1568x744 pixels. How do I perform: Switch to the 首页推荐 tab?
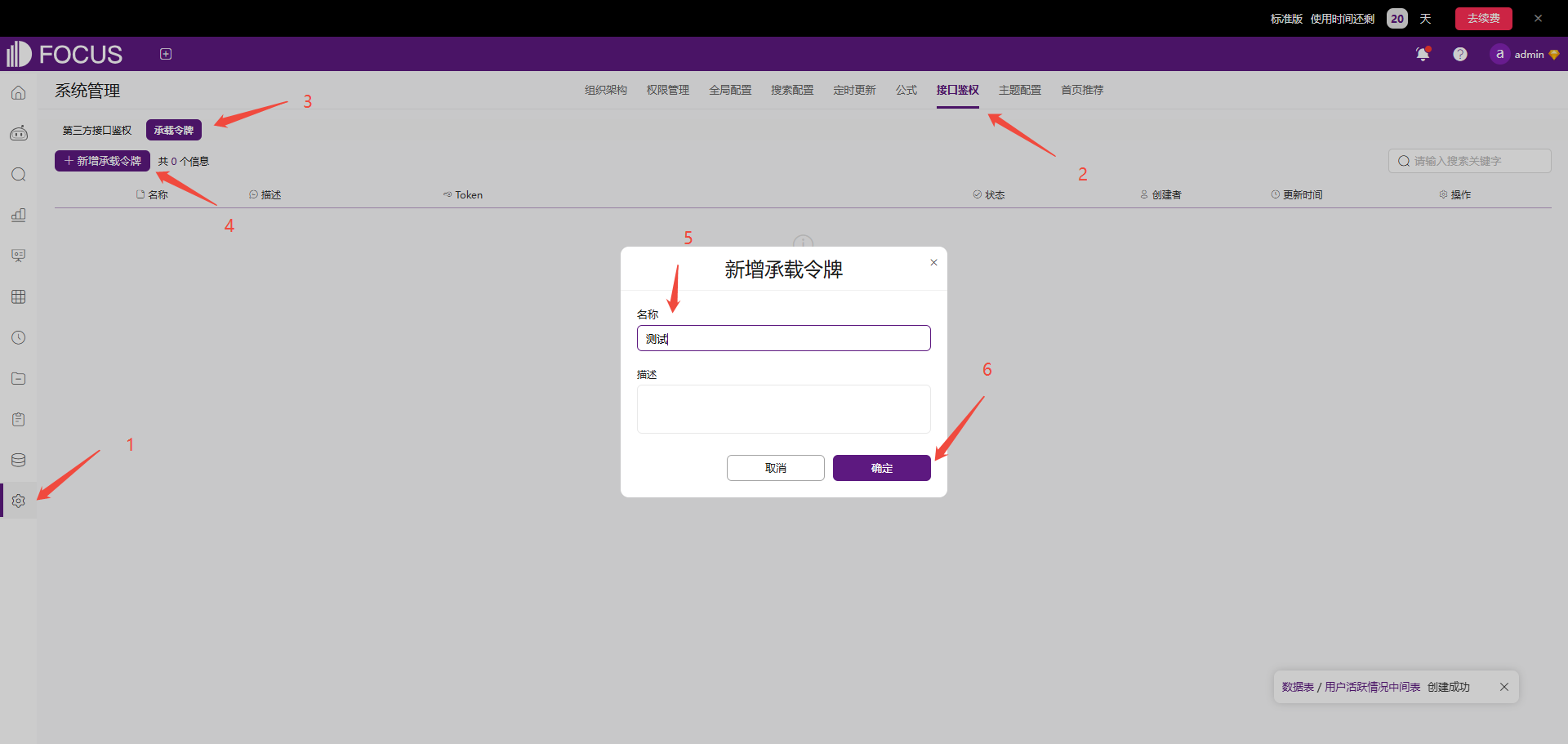click(x=1082, y=90)
